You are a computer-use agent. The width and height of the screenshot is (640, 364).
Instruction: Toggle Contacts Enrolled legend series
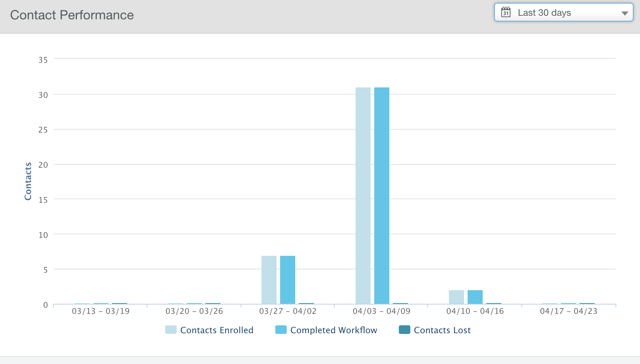coord(209,330)
